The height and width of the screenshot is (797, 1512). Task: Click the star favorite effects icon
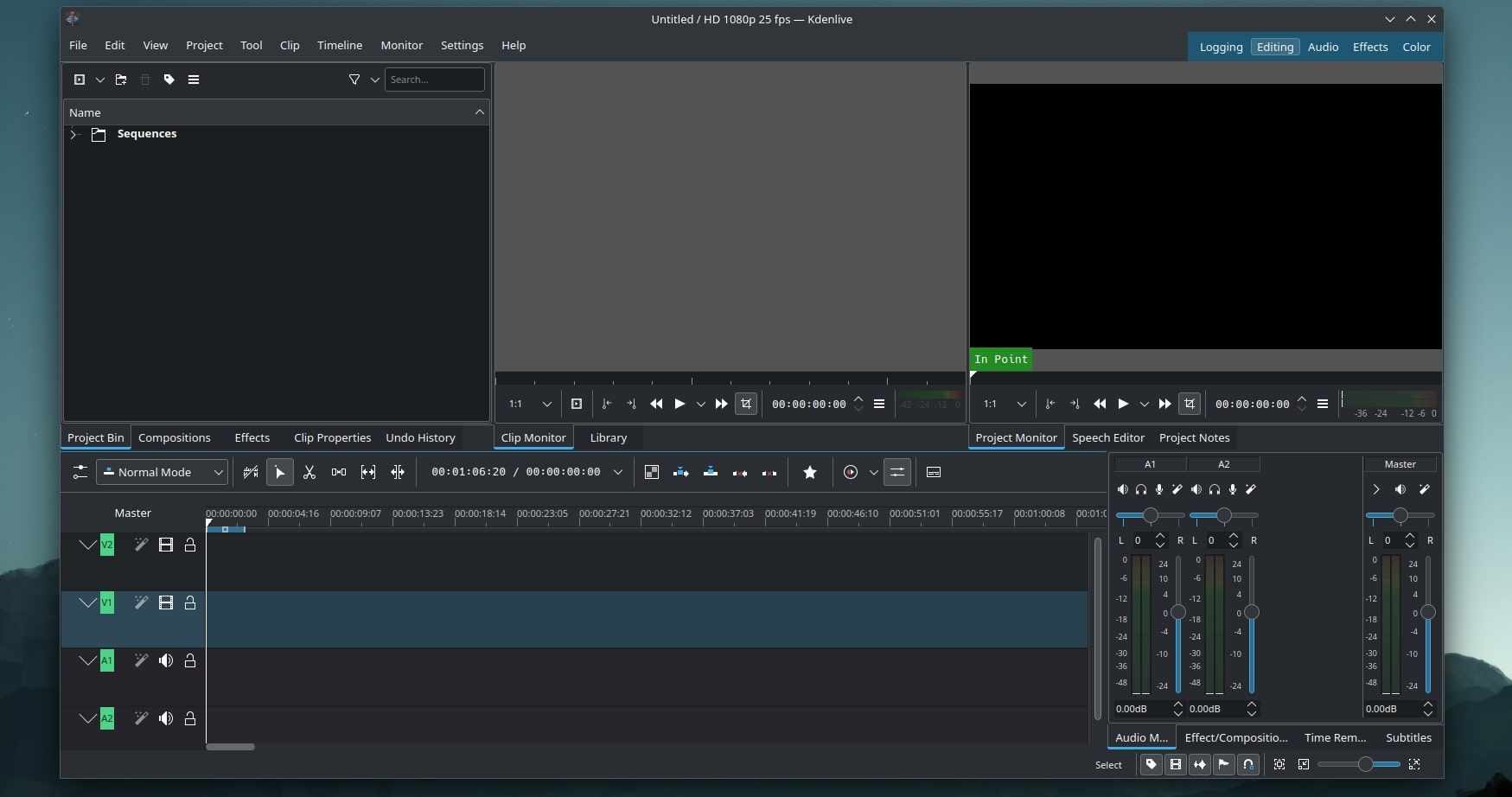click(x=810, y=472)
